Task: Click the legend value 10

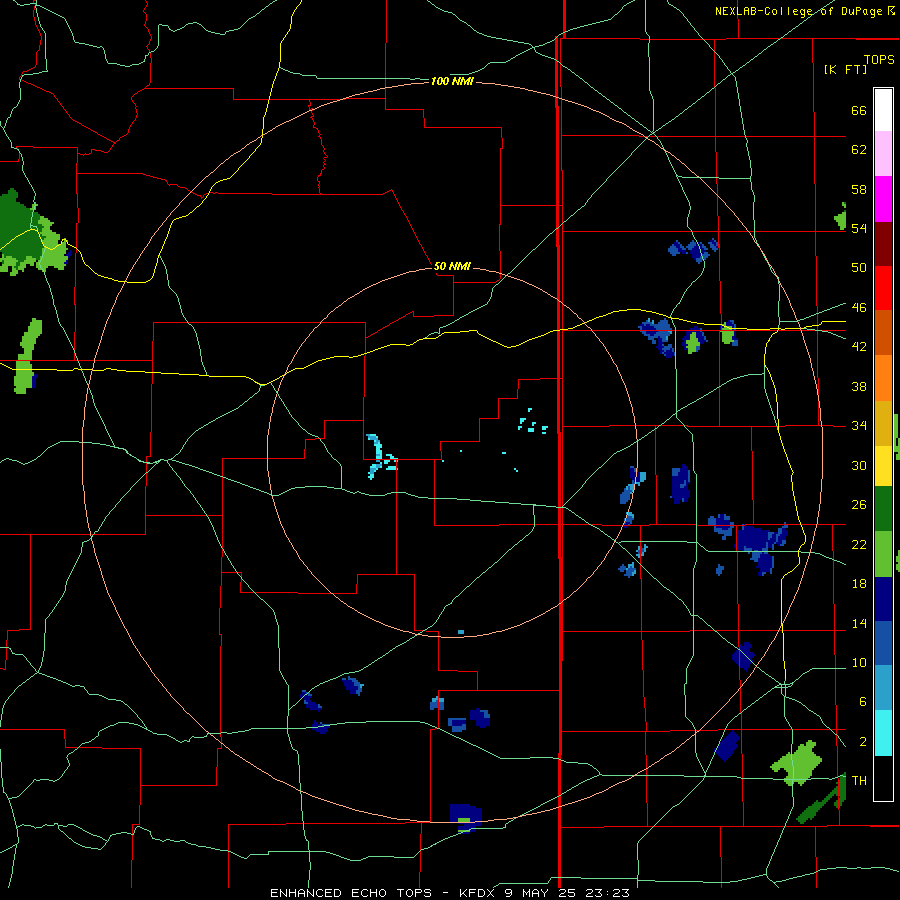Action: (x=859, y=663)
